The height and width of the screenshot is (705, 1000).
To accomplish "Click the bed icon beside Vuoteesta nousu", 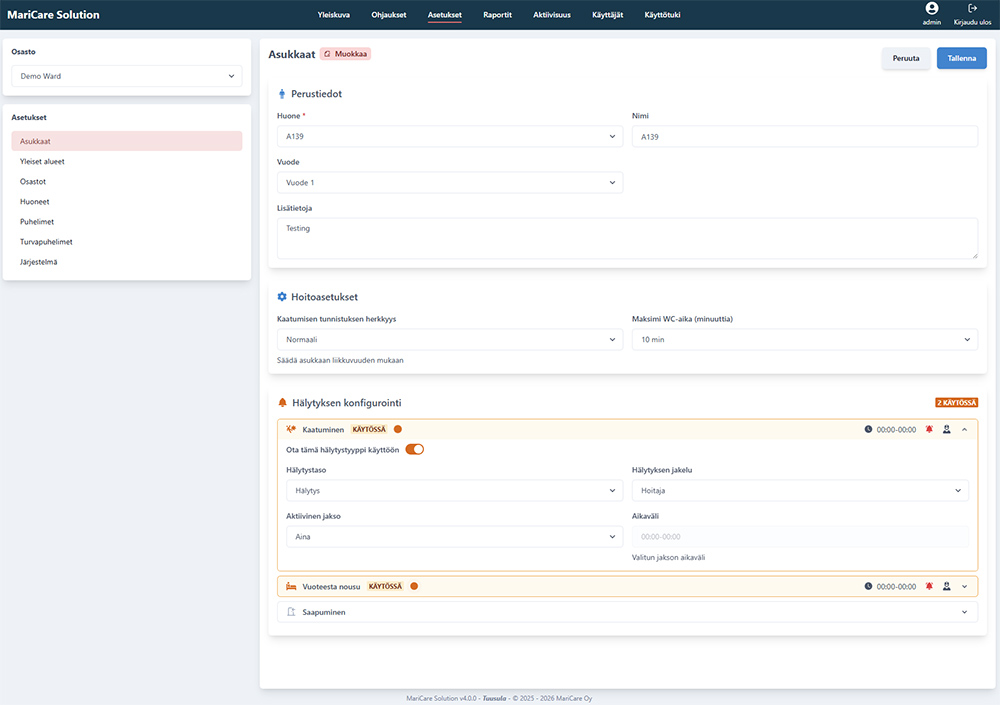I will (x=291, y=586).
